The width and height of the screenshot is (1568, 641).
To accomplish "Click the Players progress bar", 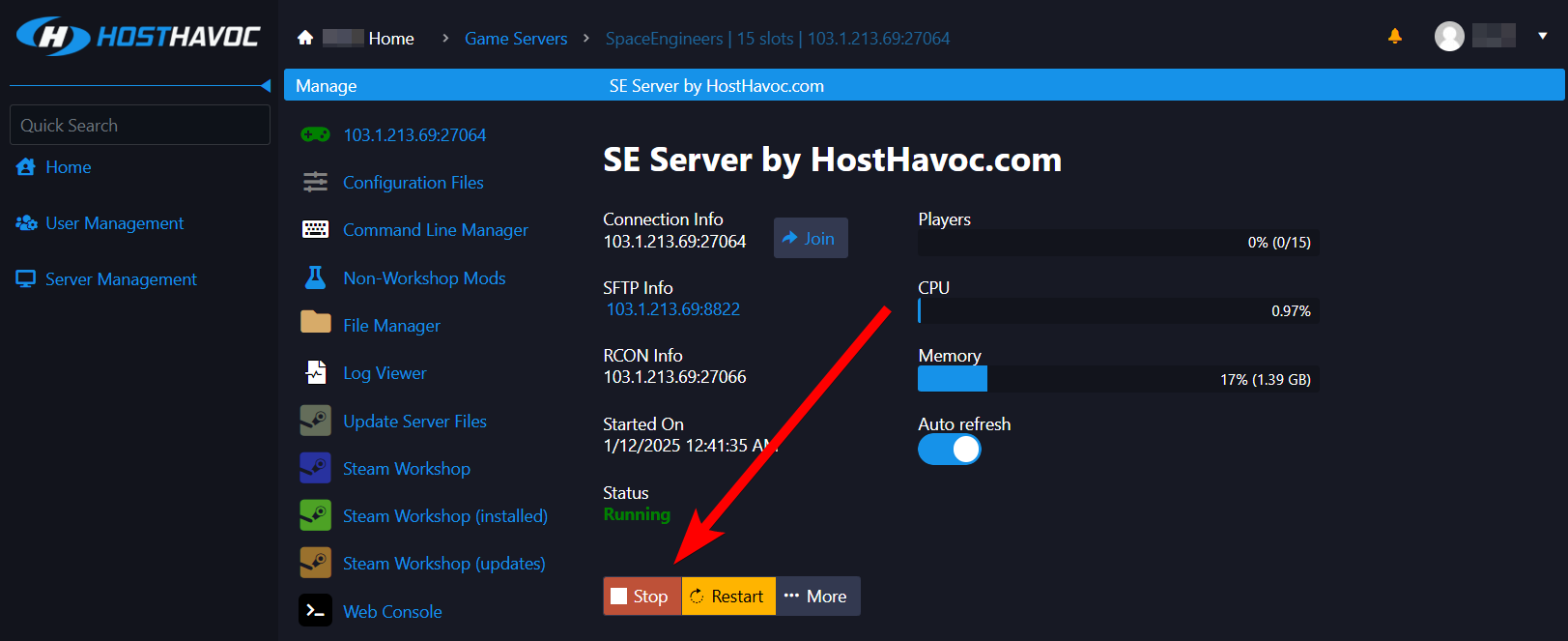I will pyautogui.click(x=1118, y=243).
